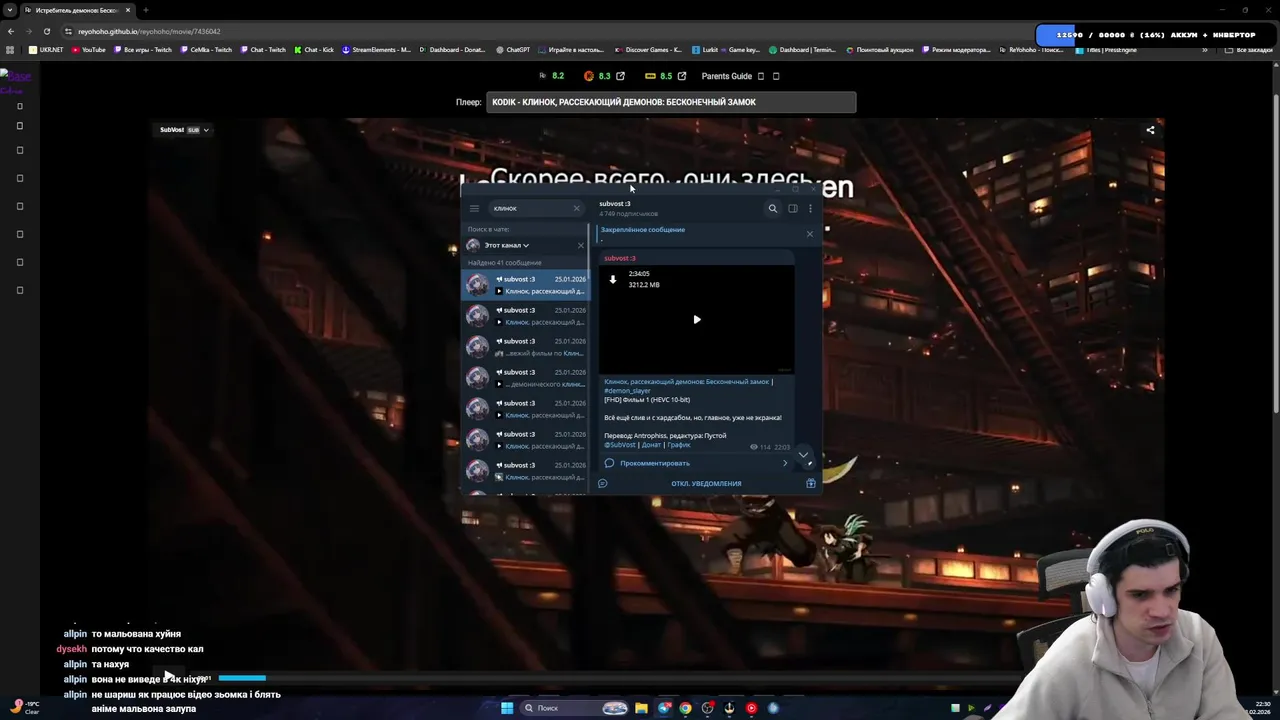Open ChatGPT bookmark

point(513,50)
